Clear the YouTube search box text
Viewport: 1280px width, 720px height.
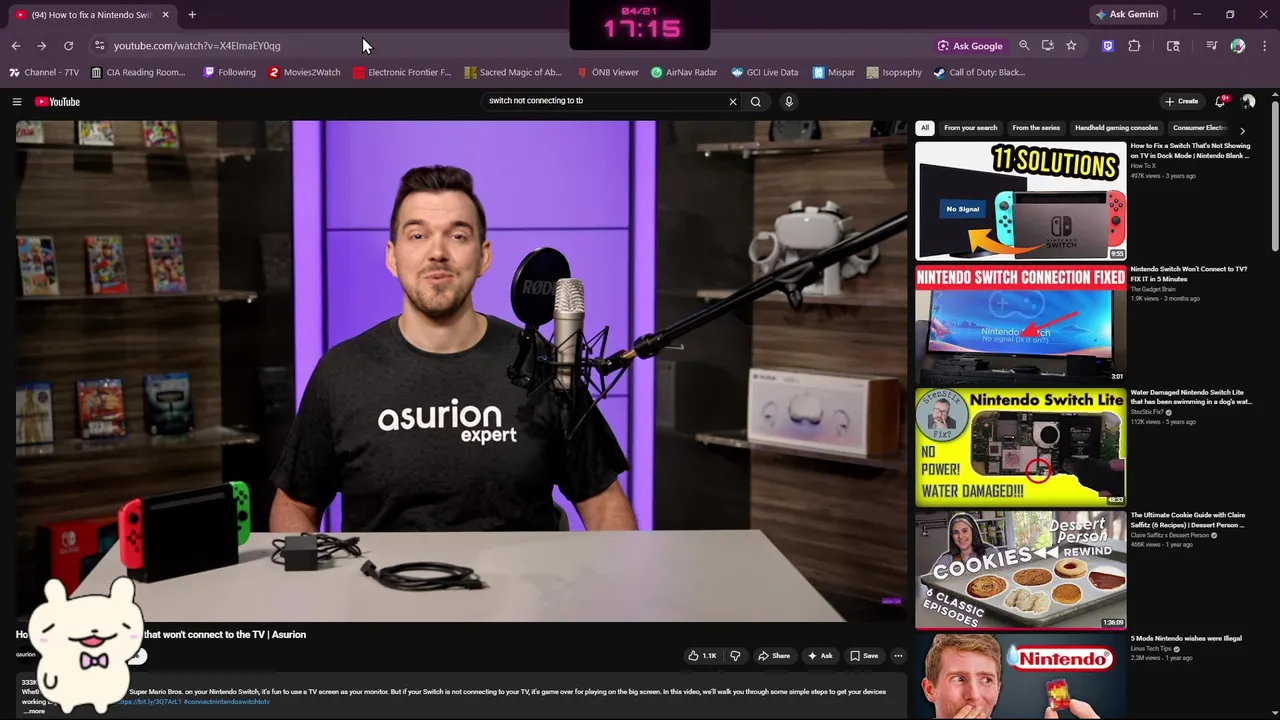733,101
